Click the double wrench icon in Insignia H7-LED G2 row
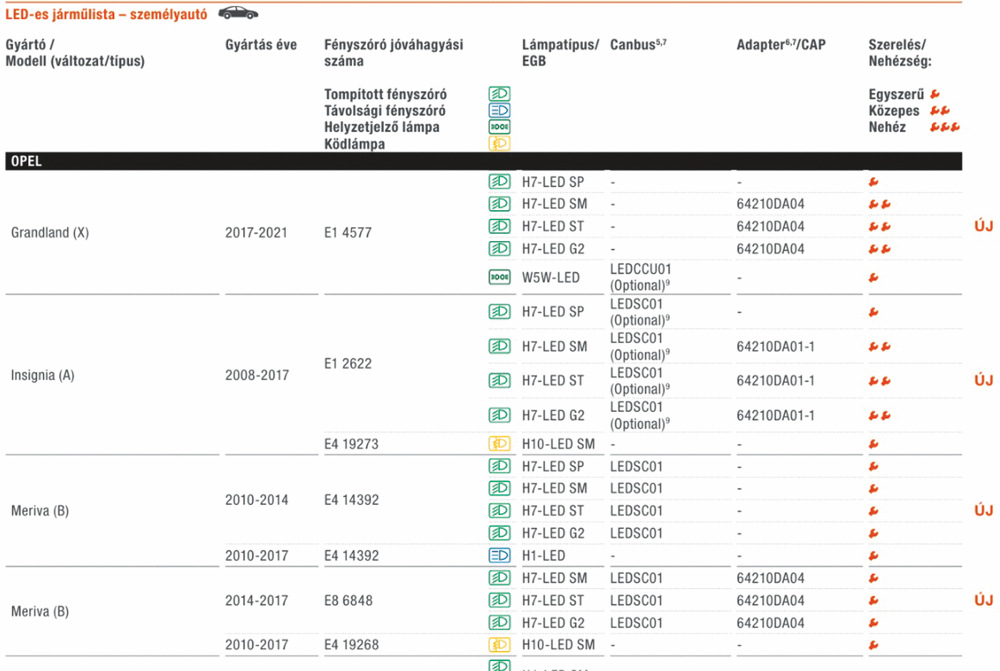 (879, 415)
